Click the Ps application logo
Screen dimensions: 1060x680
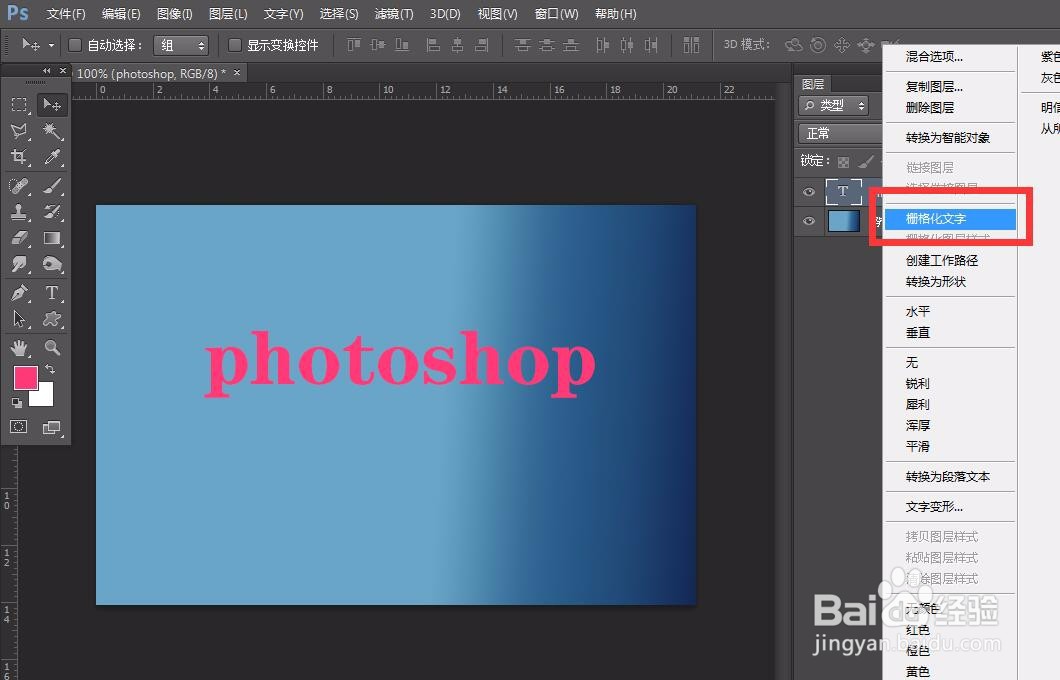pyautogui.click(x=18, y=13)
